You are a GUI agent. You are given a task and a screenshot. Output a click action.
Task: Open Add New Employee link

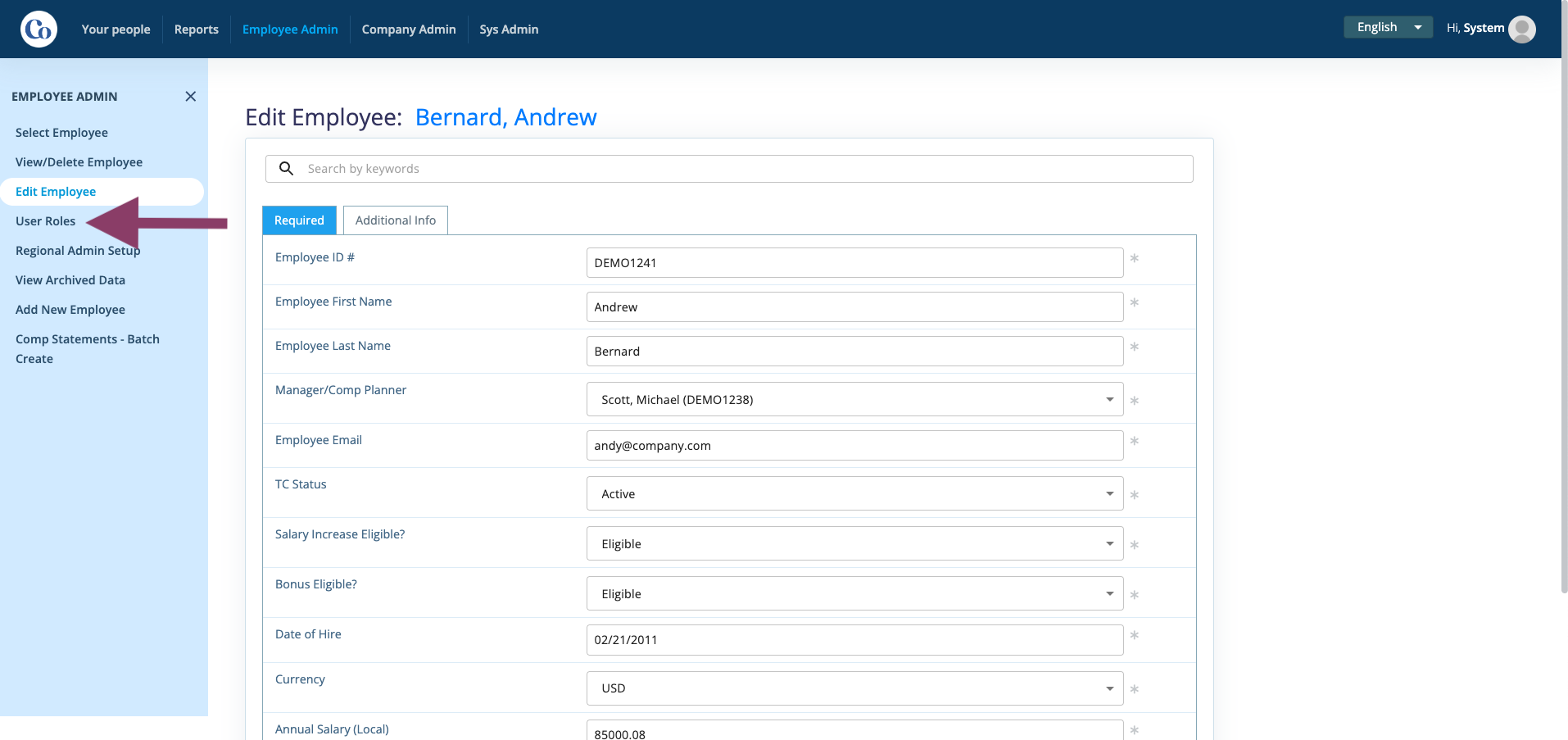(70, 310)
